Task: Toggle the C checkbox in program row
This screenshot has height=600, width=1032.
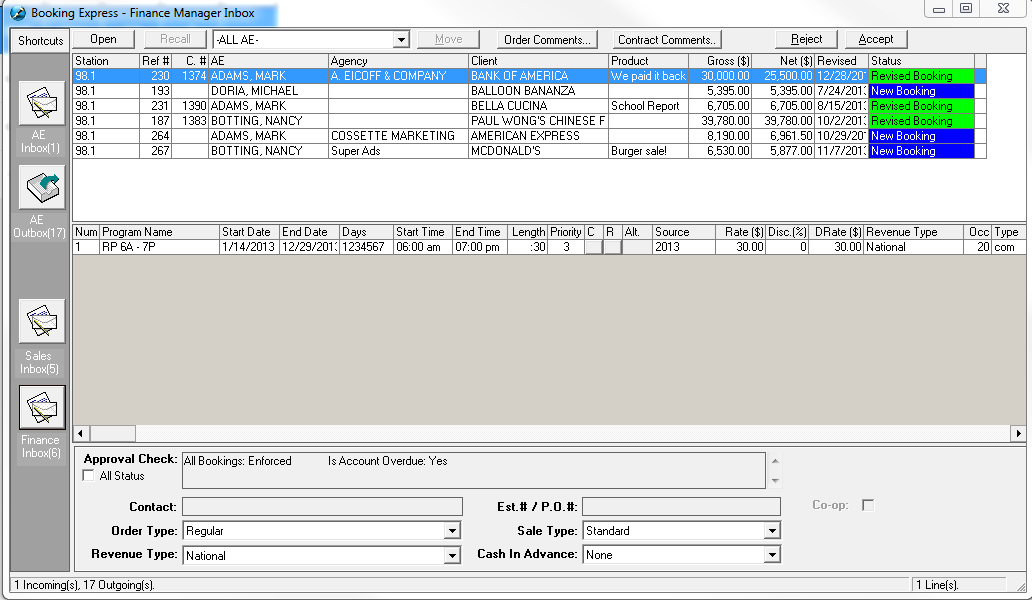Action: pyautogui.click(x=593, y=247)
